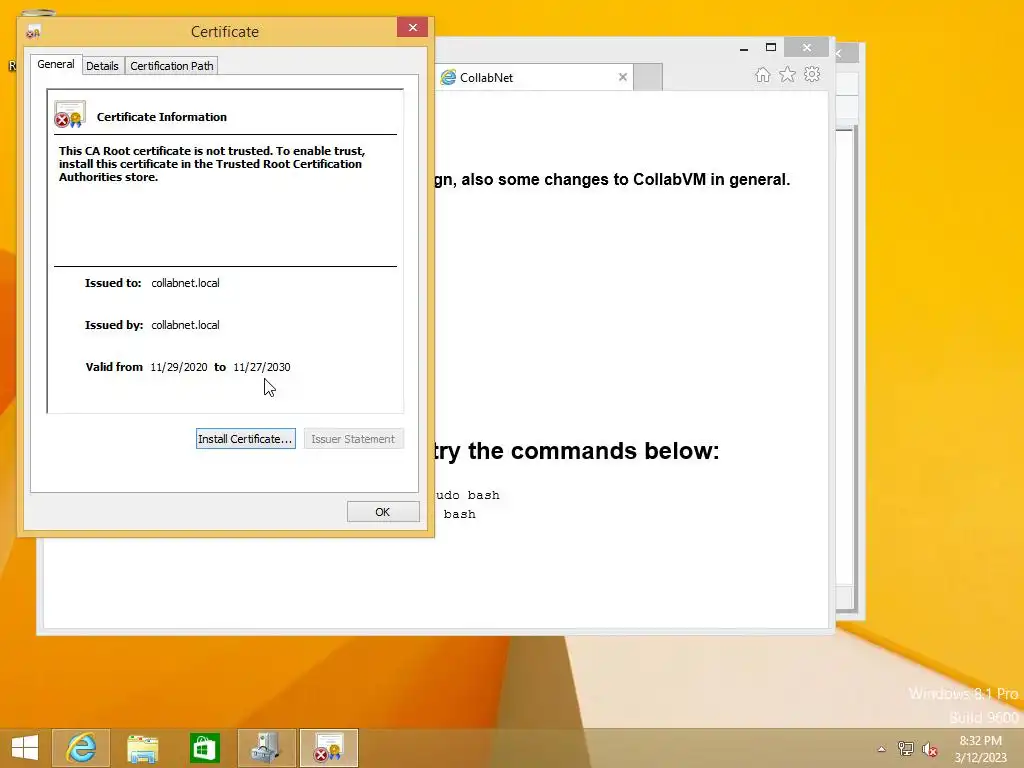Click the untrusted certificate icon in the dialog
Screen dimensions: 1024x768
70,114
